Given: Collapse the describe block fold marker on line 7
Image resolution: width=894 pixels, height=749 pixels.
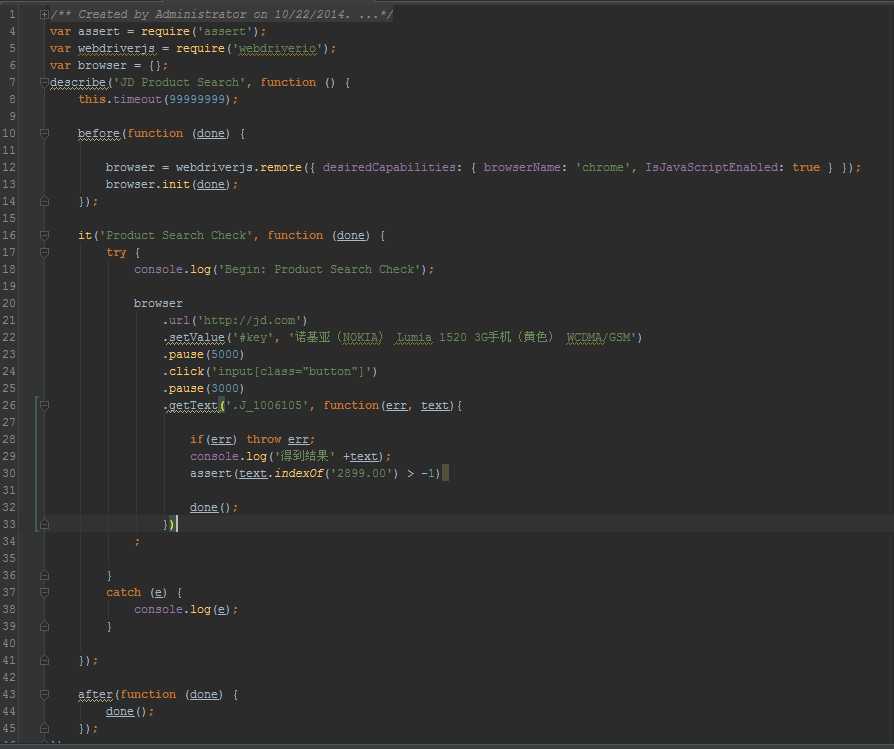Looking at the screenshot, I should tap(44, 82).
